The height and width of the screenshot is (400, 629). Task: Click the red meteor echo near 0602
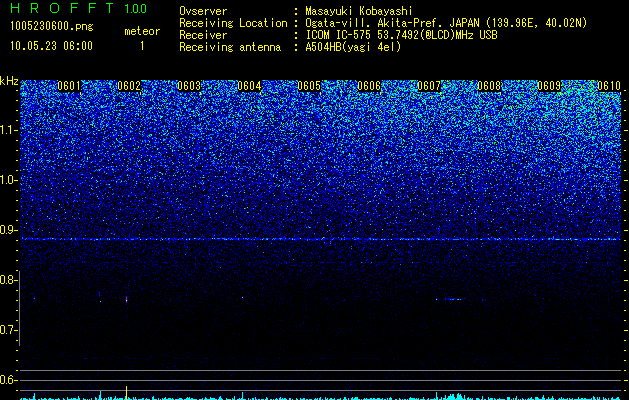(x=126, y=299)
